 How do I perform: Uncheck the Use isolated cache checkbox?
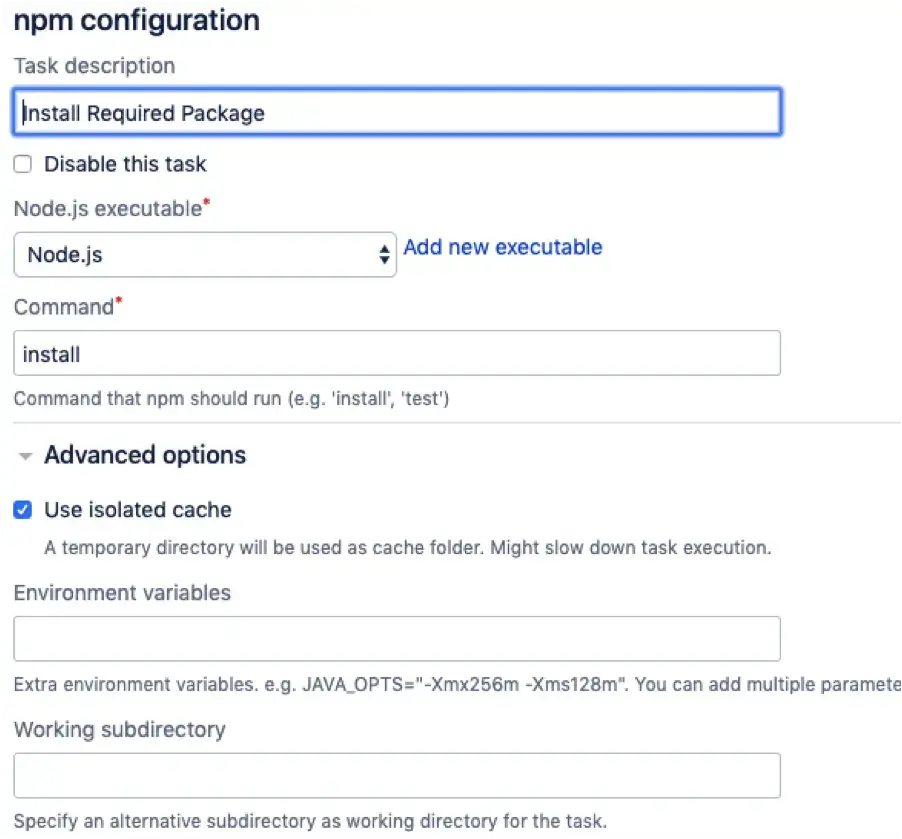23,510
